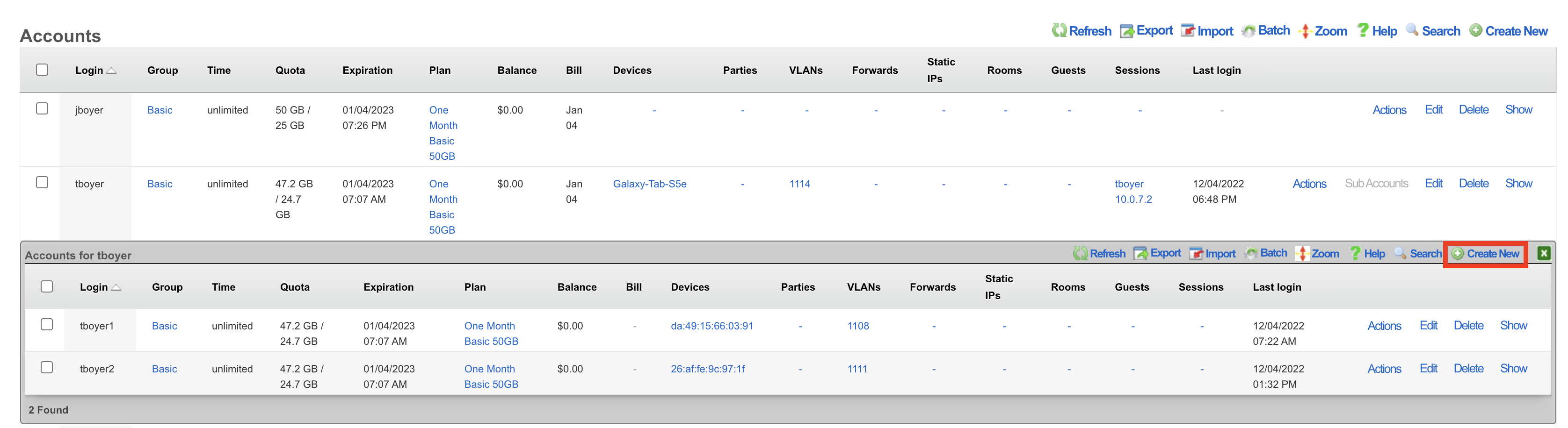Click Import icon in Accounts for tboyer panel
1568x428 pixels.
coord(1196,254)
